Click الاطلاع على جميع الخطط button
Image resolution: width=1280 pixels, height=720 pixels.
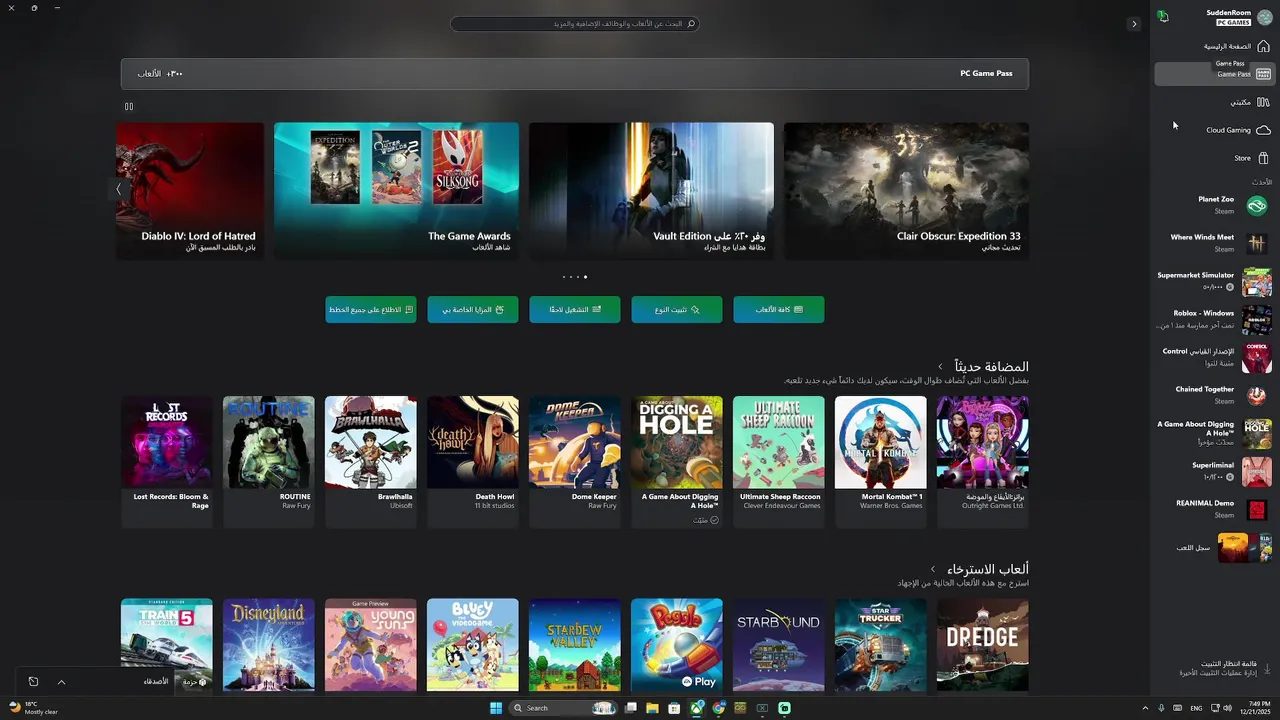point(371,309)
